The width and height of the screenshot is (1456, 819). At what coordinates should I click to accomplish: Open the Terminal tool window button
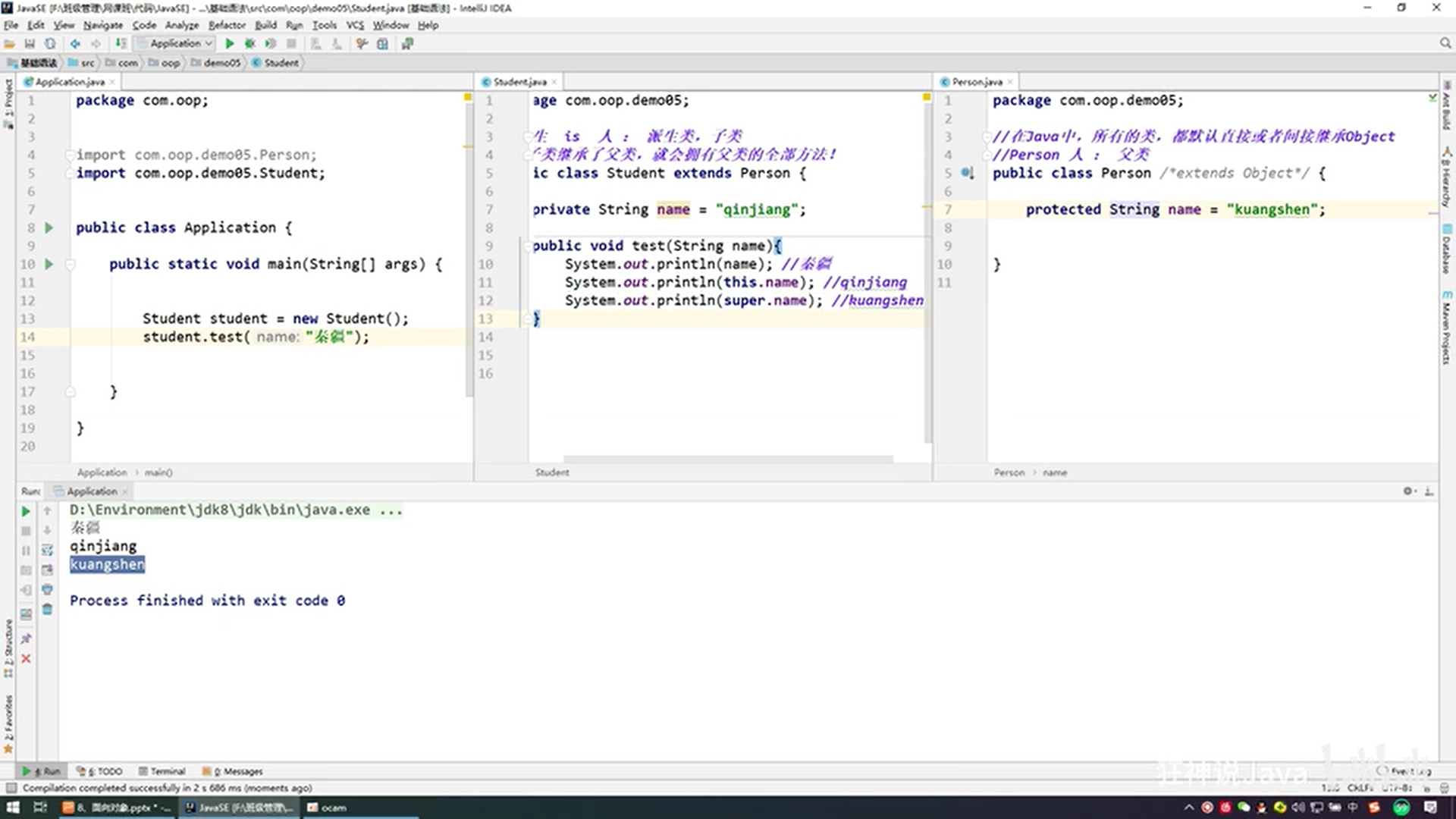162,771
